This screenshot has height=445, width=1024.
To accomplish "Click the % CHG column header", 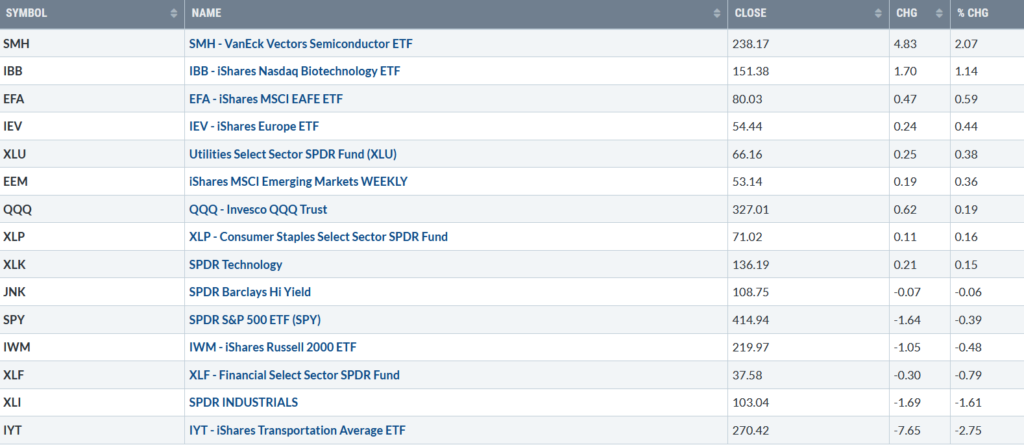I will (x=987, y=13).
